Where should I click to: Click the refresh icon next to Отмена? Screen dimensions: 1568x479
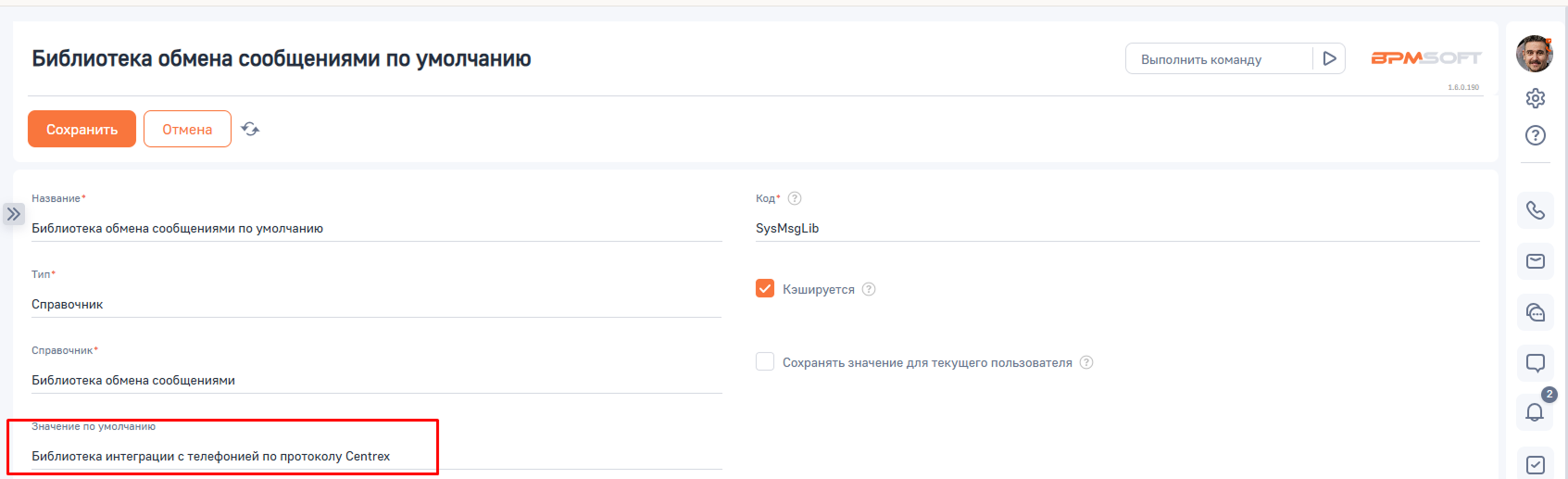click(250, 129)
